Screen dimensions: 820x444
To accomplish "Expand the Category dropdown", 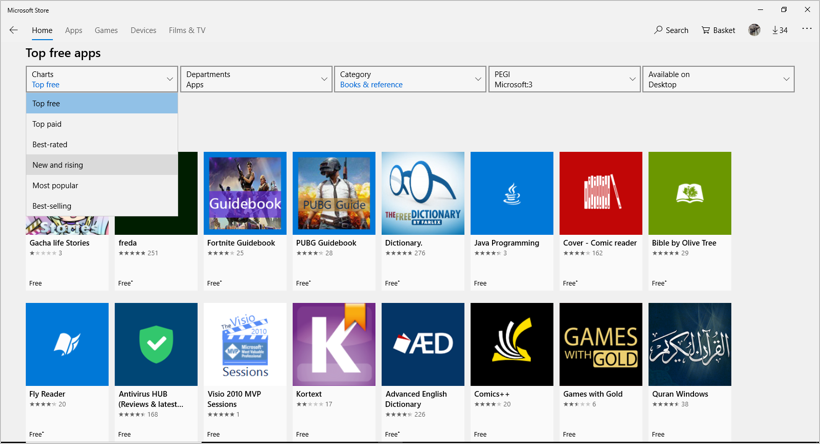I will coord(410,79).
